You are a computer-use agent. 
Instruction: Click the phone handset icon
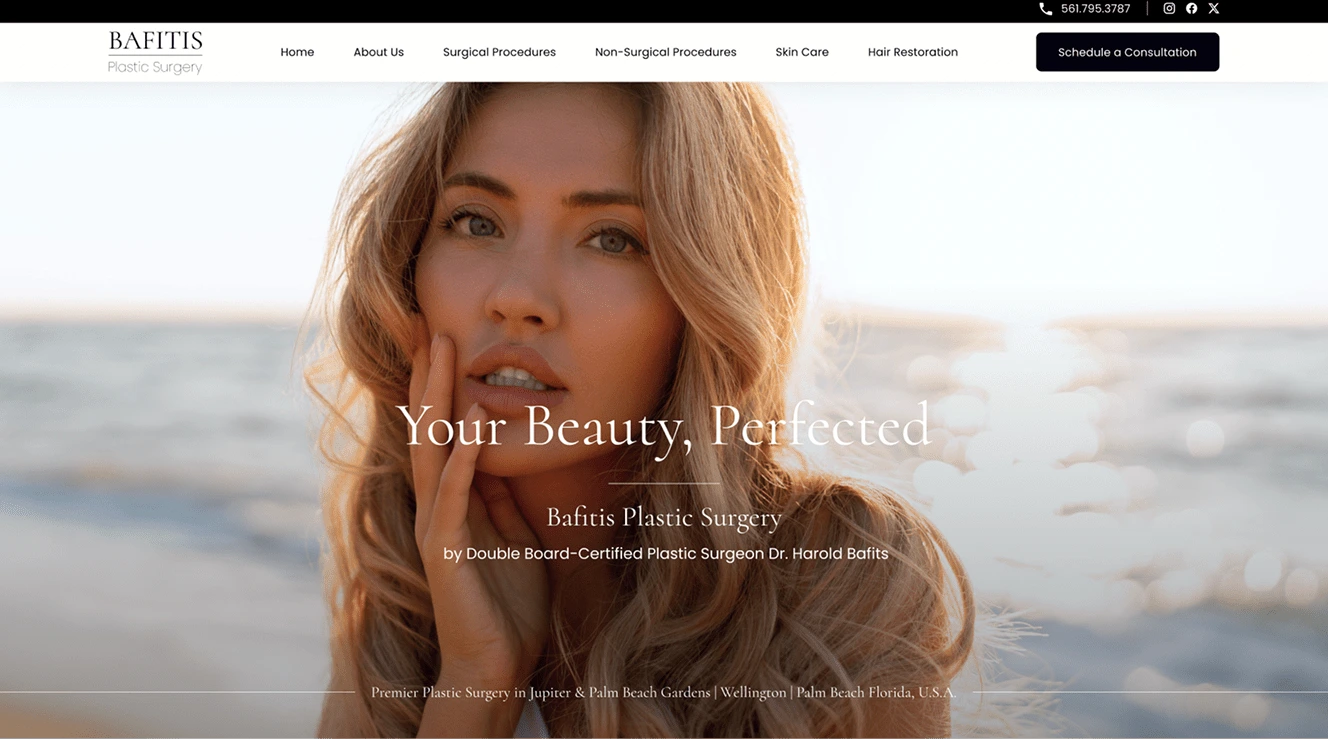[x=1044, y=8]
